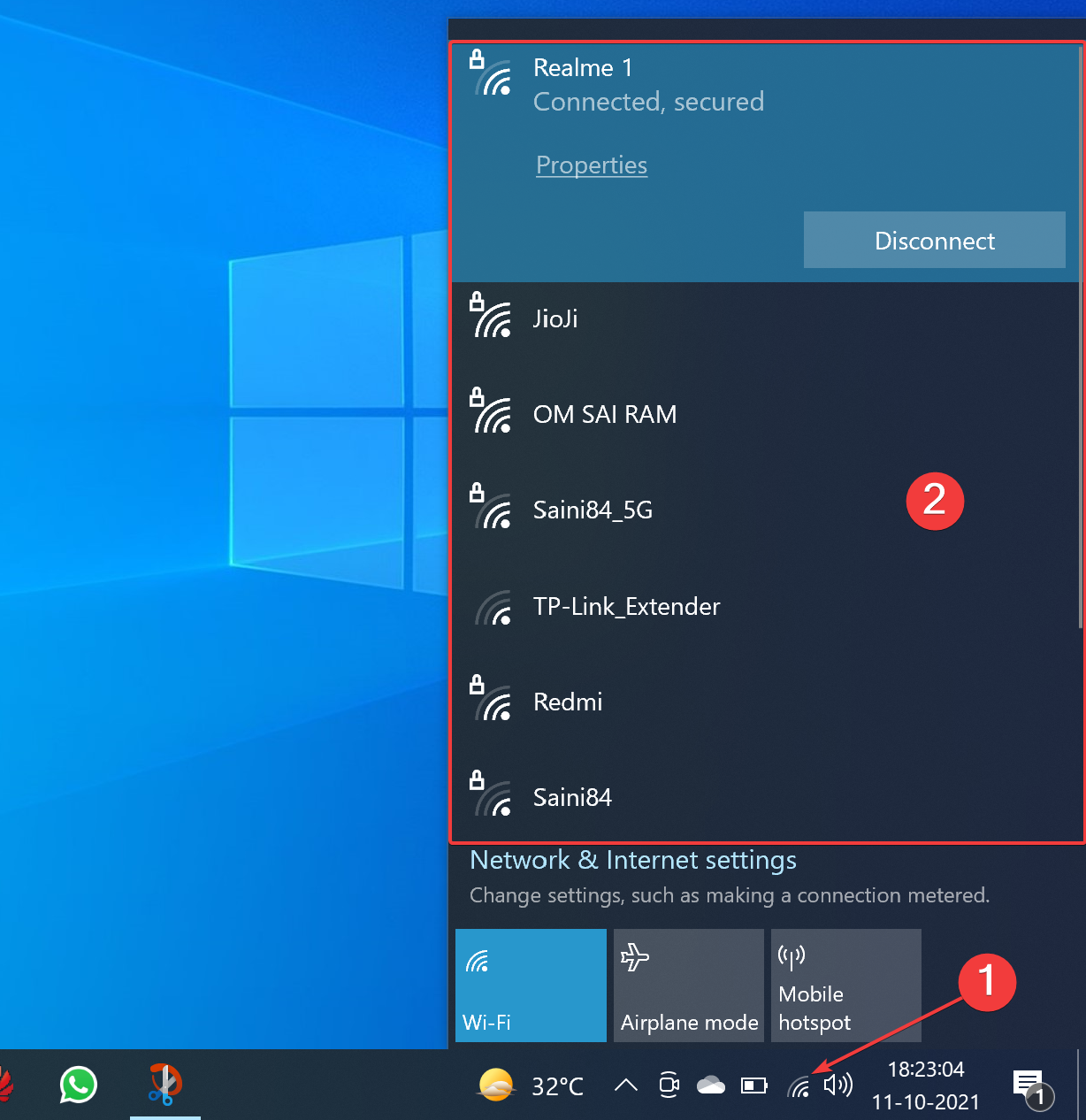Click the Disconnect button for Realme 1
The height and width of the screenshot is (1120, 1086).
pos(935,240)
